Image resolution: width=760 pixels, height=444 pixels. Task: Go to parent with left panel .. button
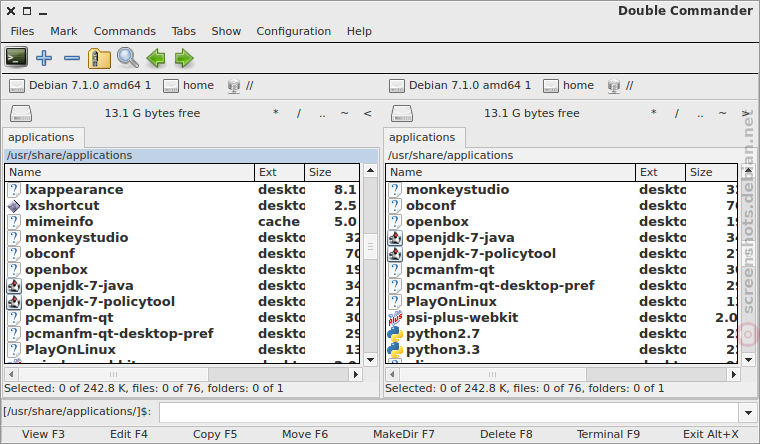(322, 113)
